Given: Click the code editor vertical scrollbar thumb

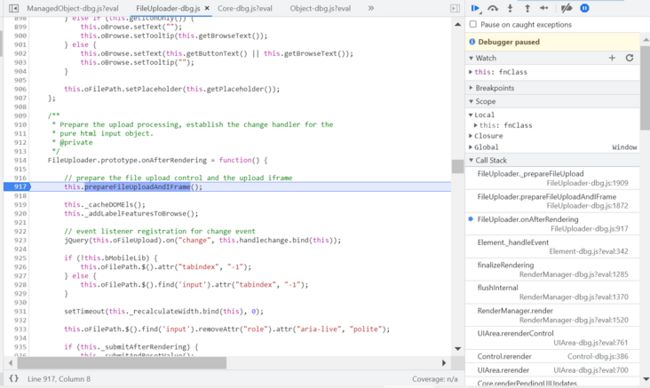Looking at the screenshot, I should 458,166.
